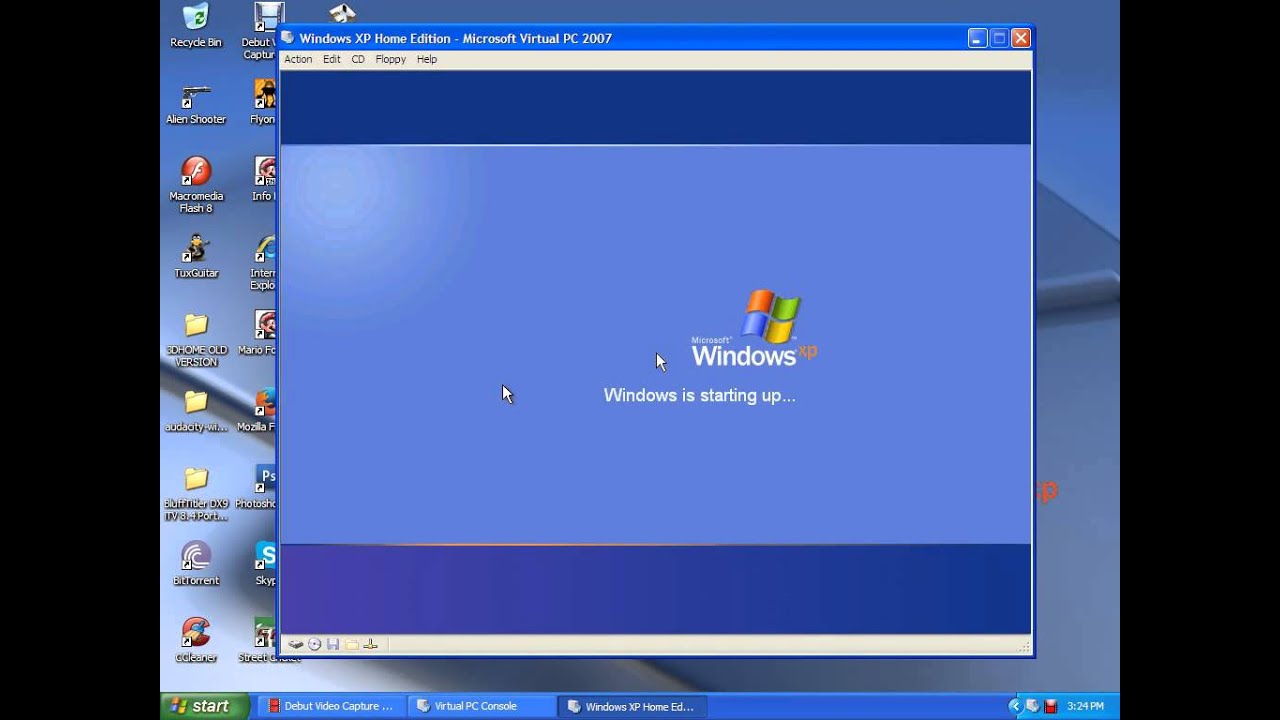Screen dimensions: 1280x720
Task: Click the taskbar clock showing 3:24 PM
Action: (x=1085, y=706)
